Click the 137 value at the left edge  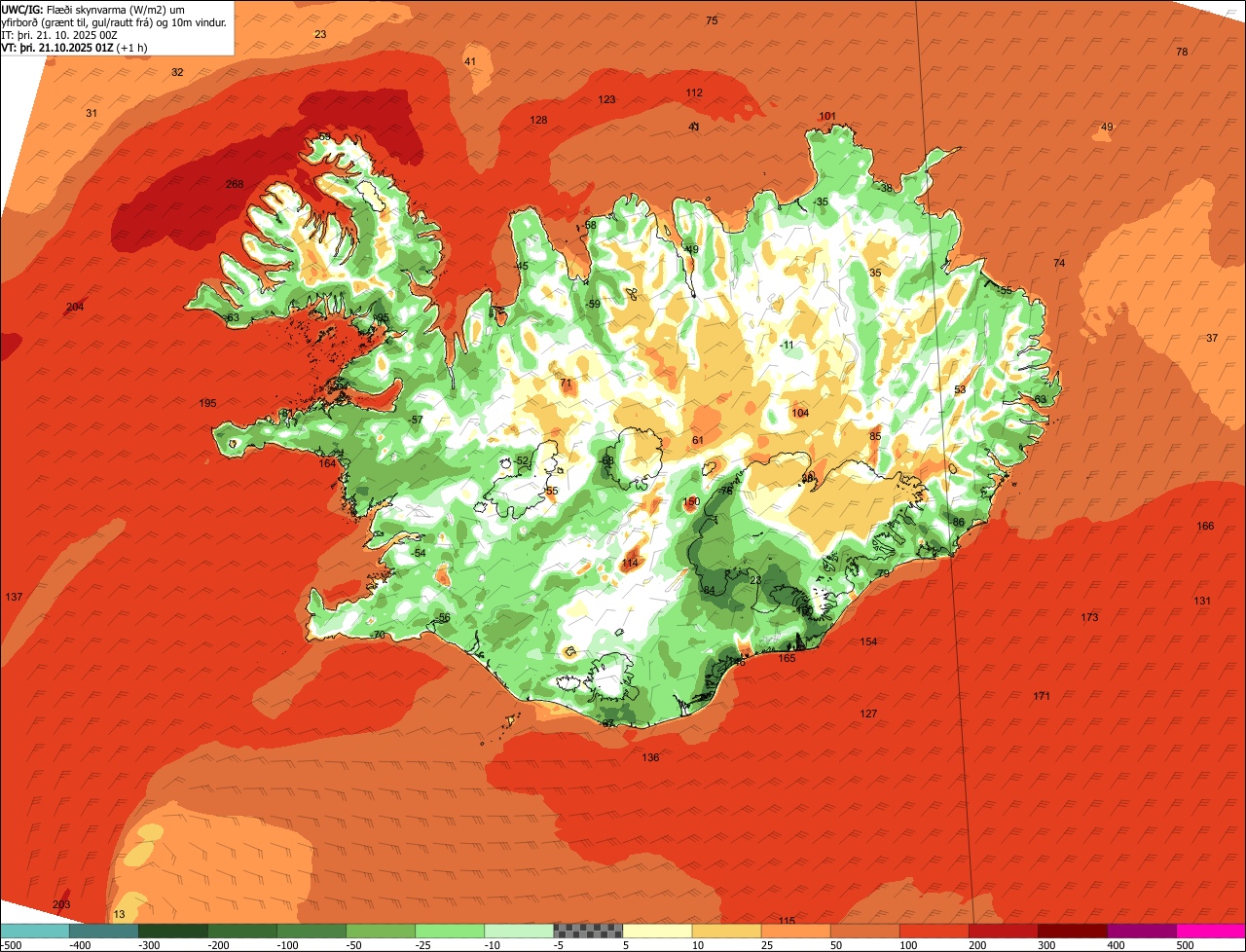click(14, 596)
